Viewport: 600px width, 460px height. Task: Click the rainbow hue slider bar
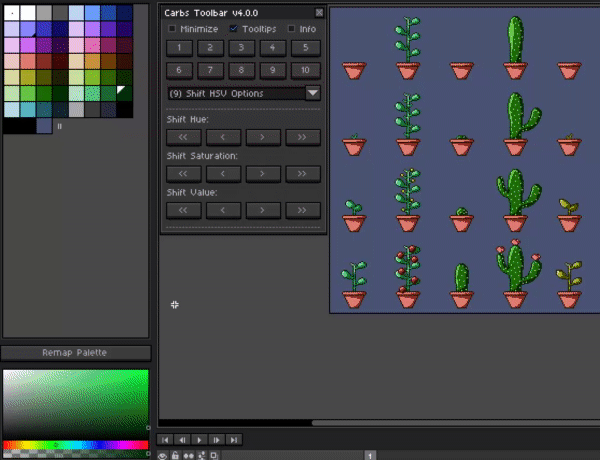point(76,445)
